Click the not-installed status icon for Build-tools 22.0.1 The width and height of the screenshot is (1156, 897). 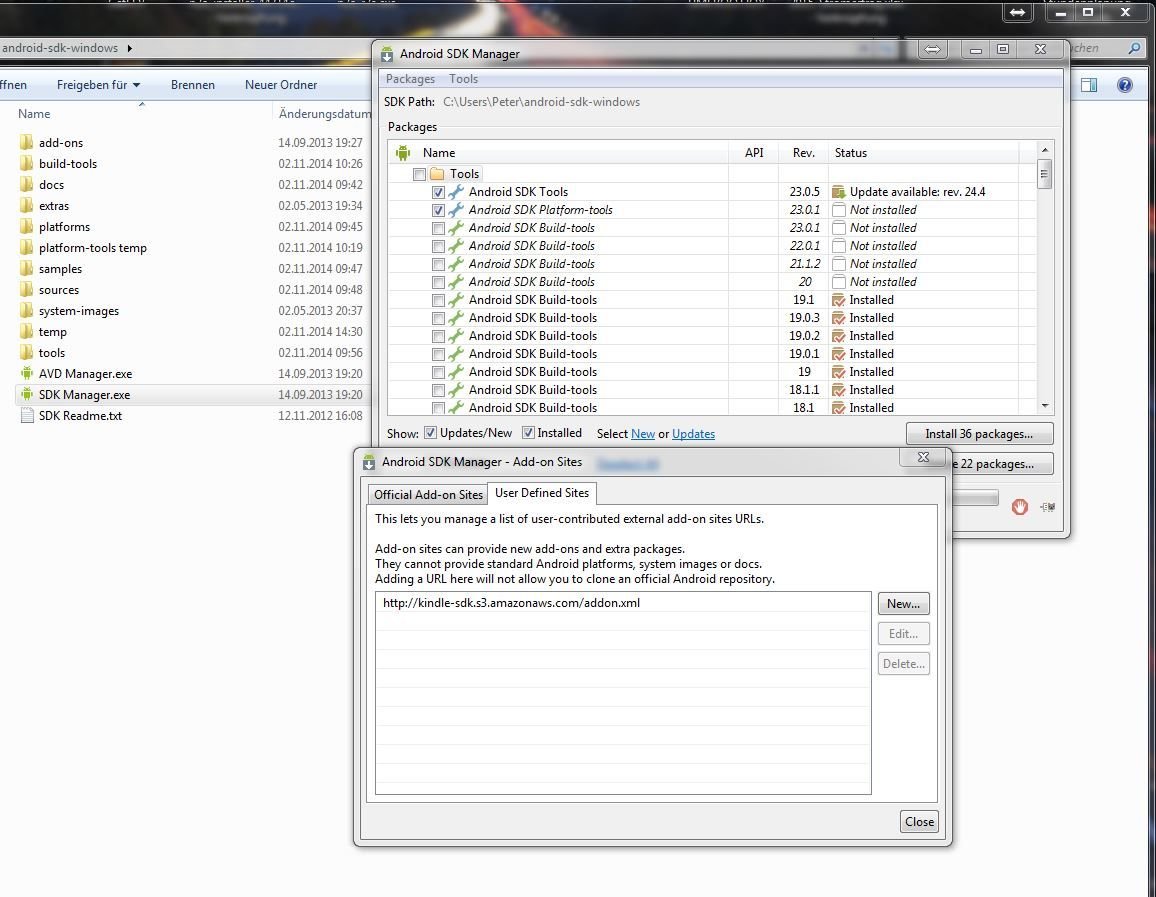838,246
